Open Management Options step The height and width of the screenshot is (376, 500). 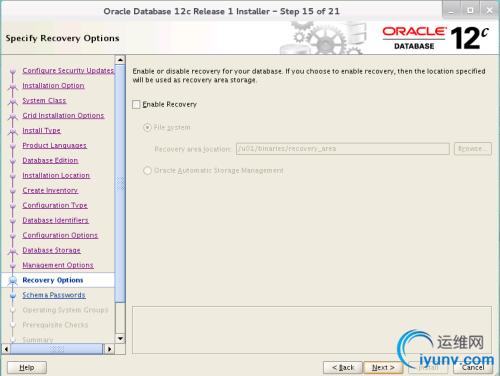tap(58, 265)
